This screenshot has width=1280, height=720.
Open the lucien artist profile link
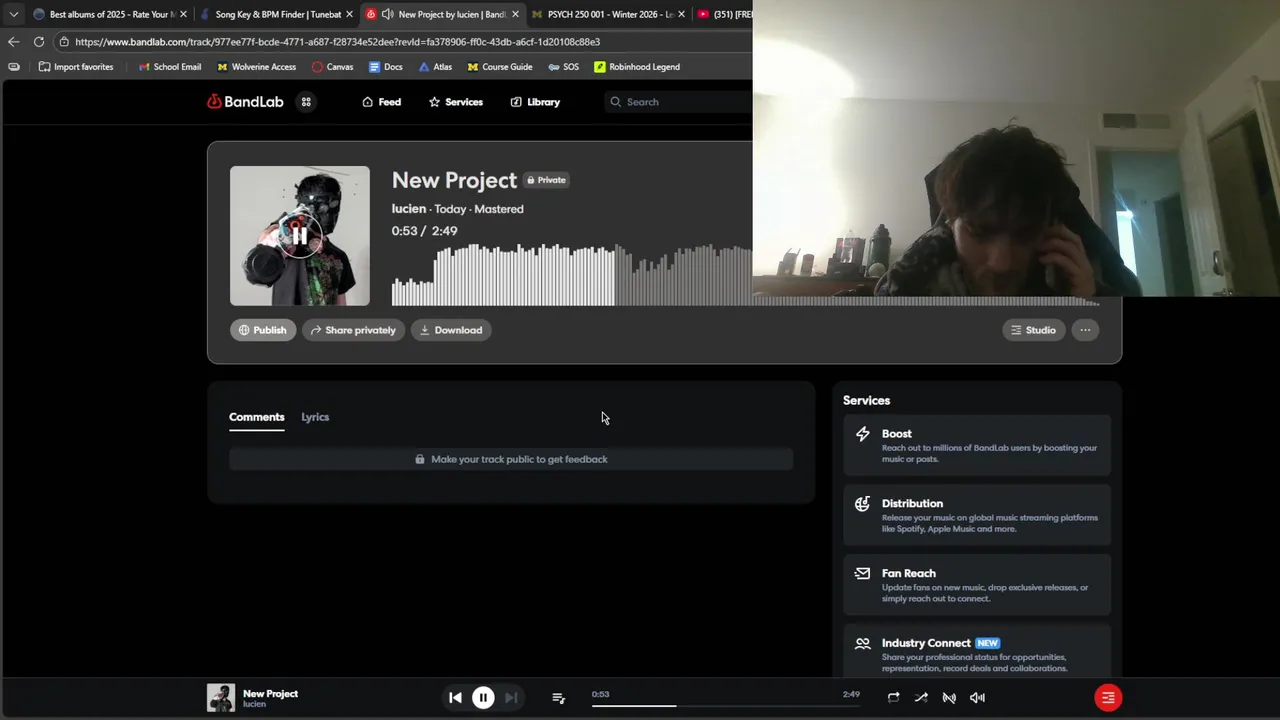coord(408,209)
